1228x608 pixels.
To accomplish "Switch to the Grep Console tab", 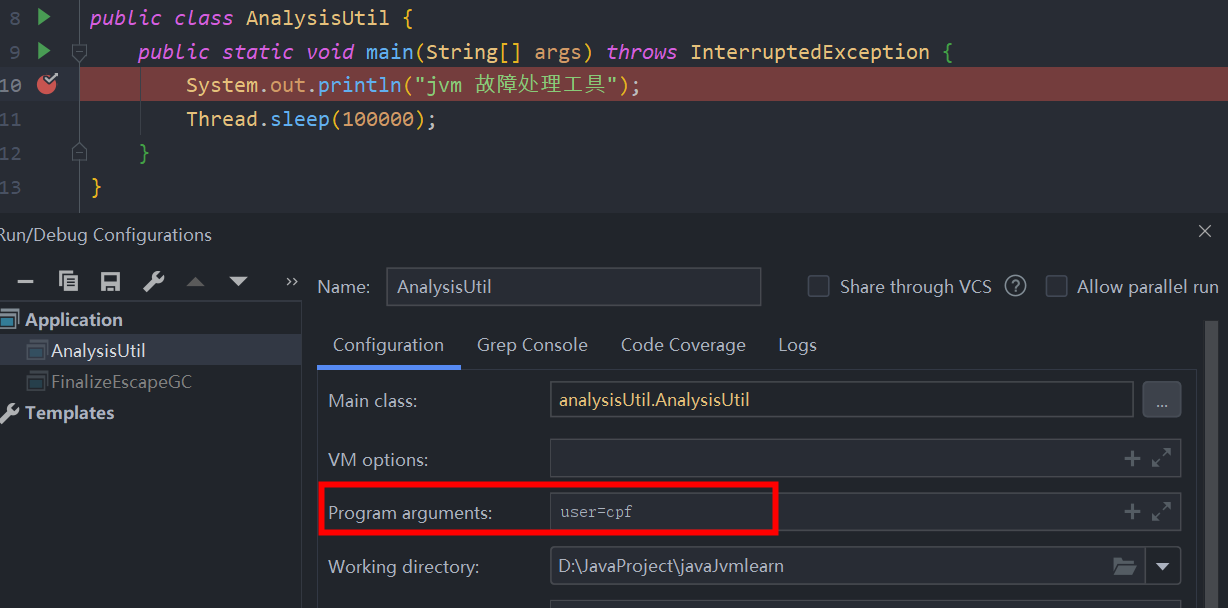I will pos(532,345).
